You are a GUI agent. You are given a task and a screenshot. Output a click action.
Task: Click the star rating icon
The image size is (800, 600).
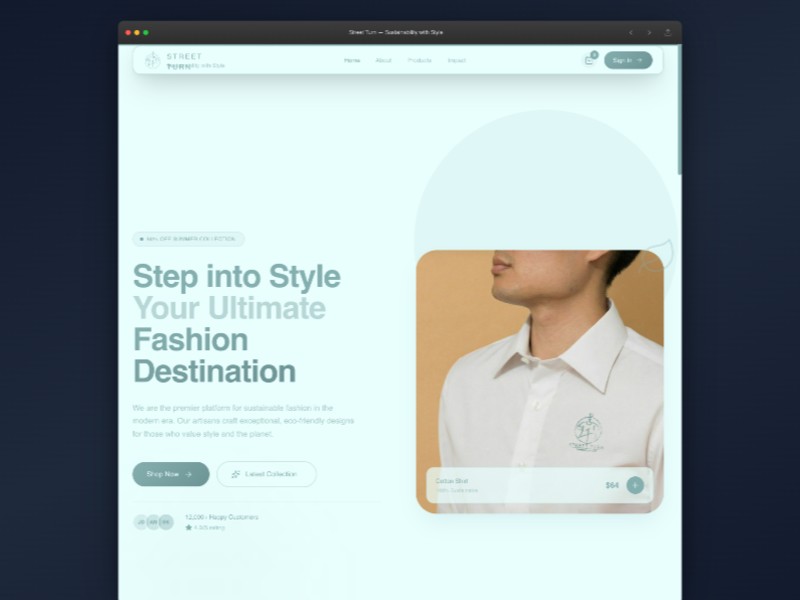(x=188, y=527)
